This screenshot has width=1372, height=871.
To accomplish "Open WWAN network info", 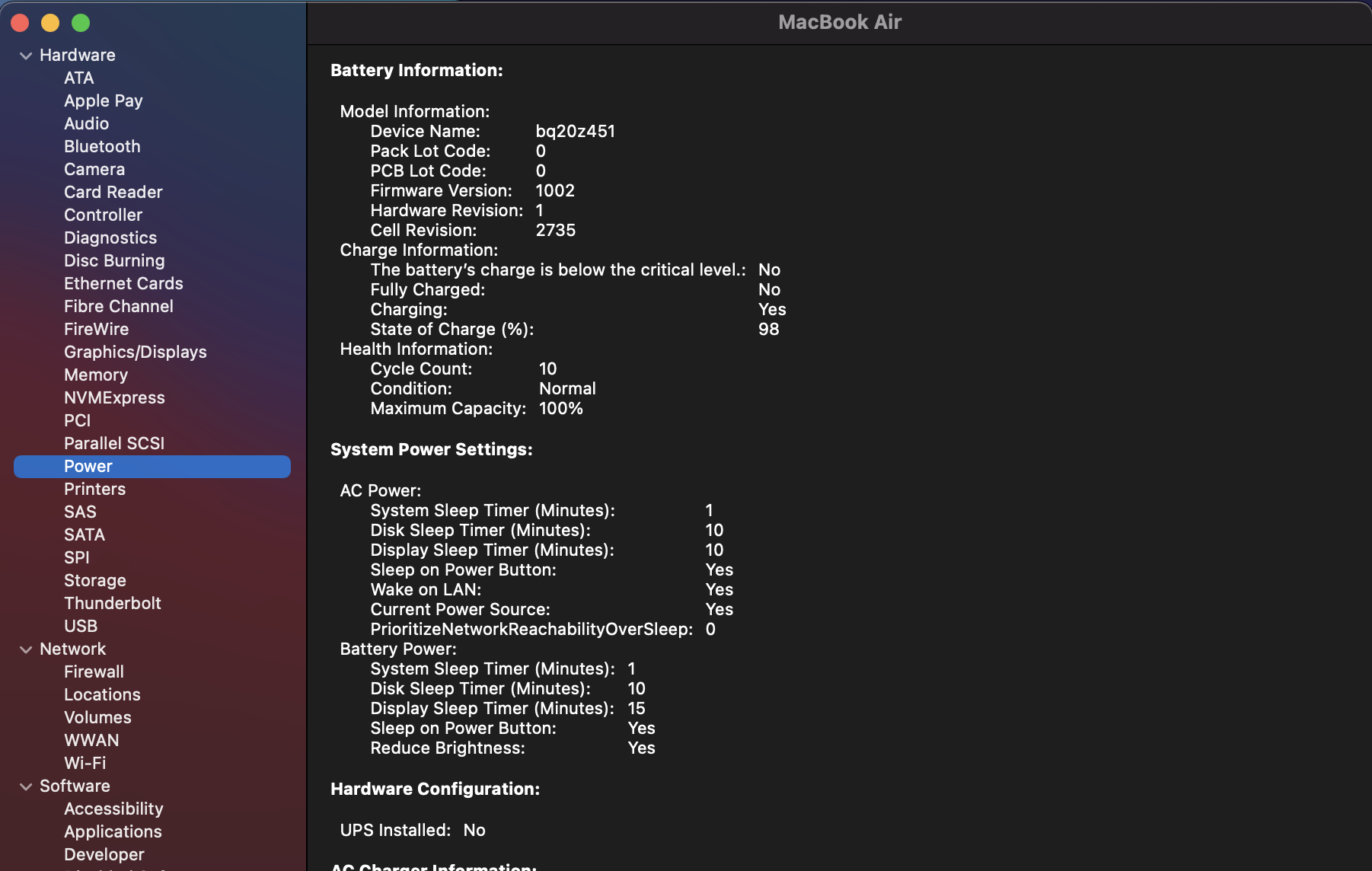I will (92, 741).
